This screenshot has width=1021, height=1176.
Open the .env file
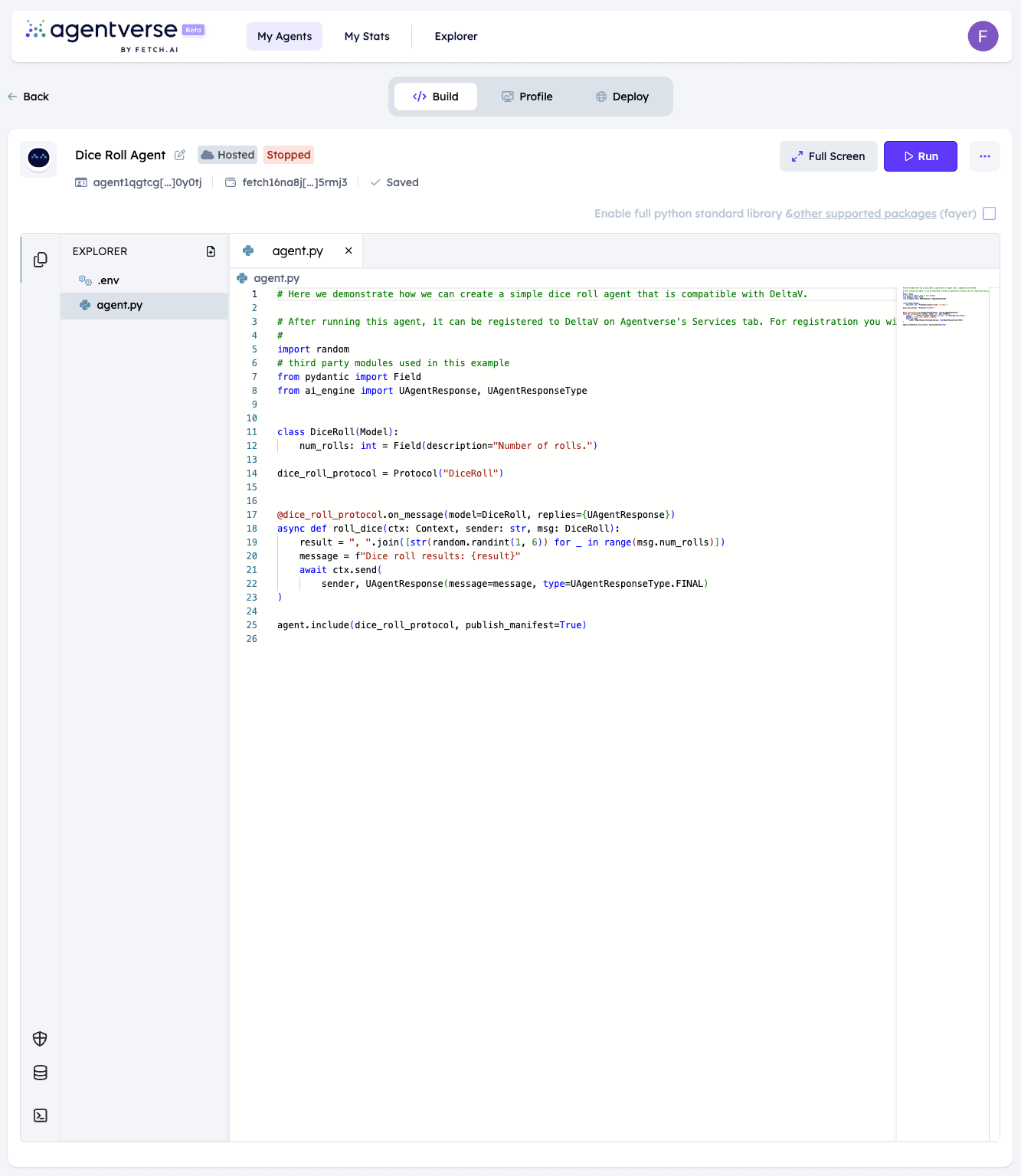[144, 280]
